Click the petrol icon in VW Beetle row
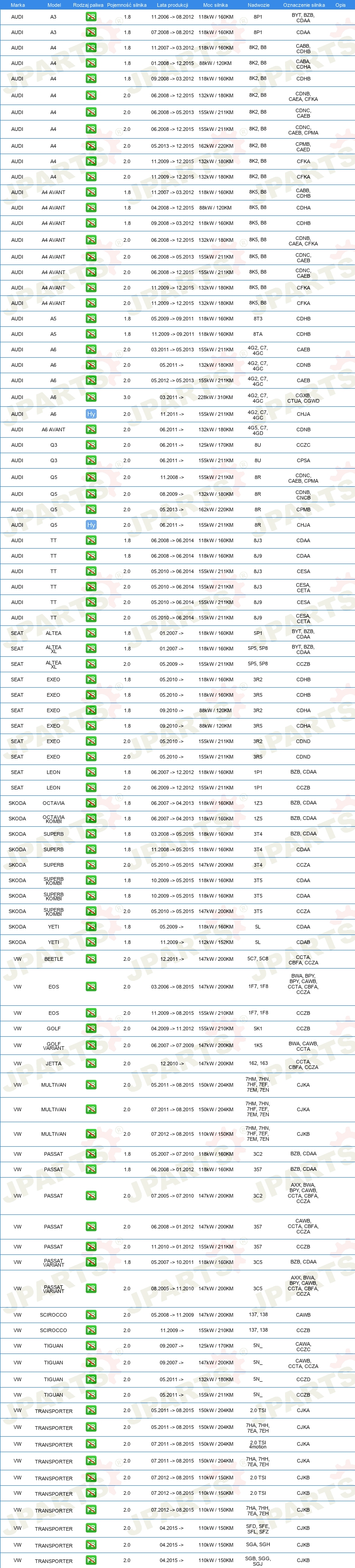 91,959
